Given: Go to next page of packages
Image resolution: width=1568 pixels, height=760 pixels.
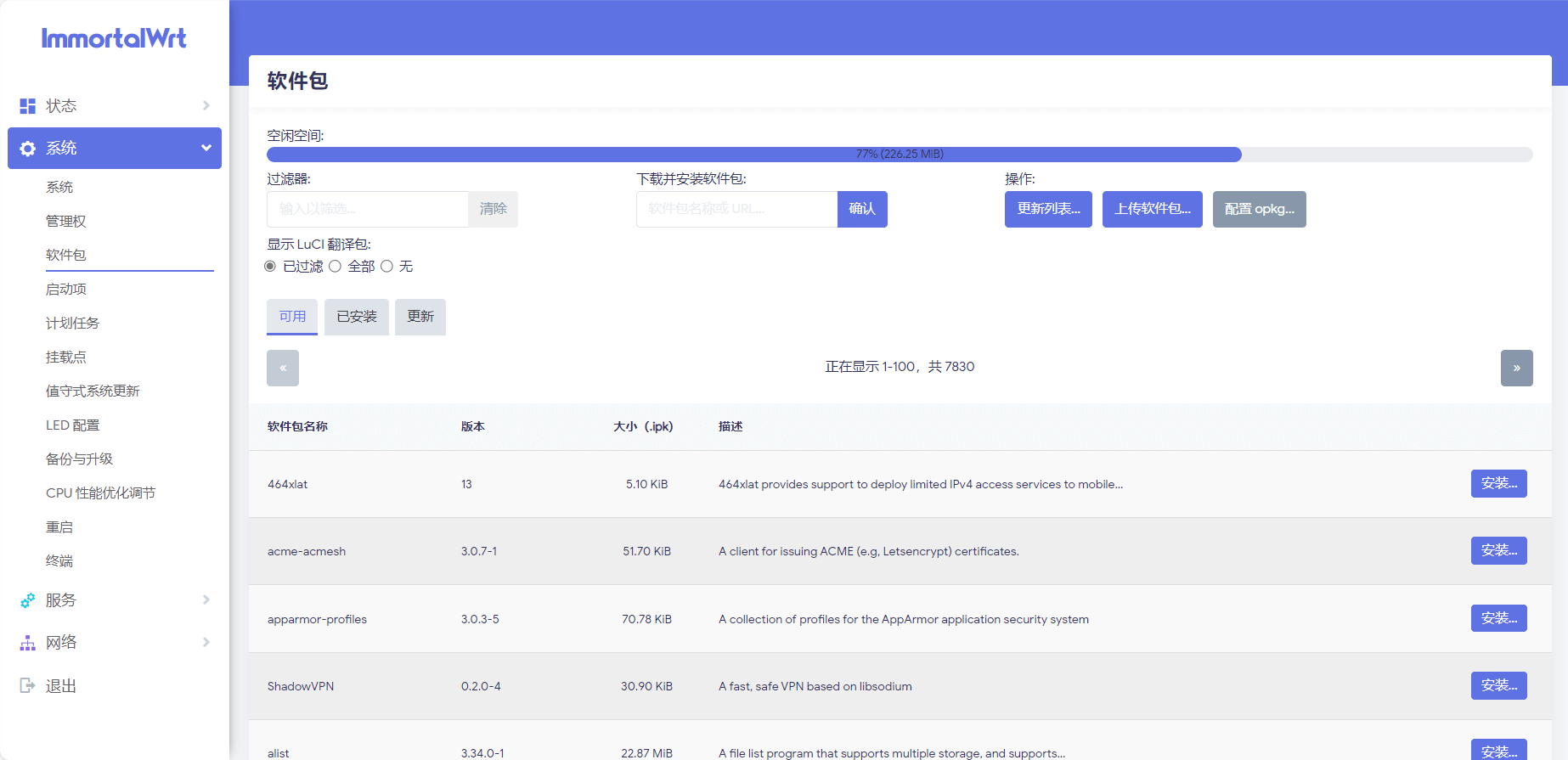Looking at the screenshot, I should pos(1516,368).
